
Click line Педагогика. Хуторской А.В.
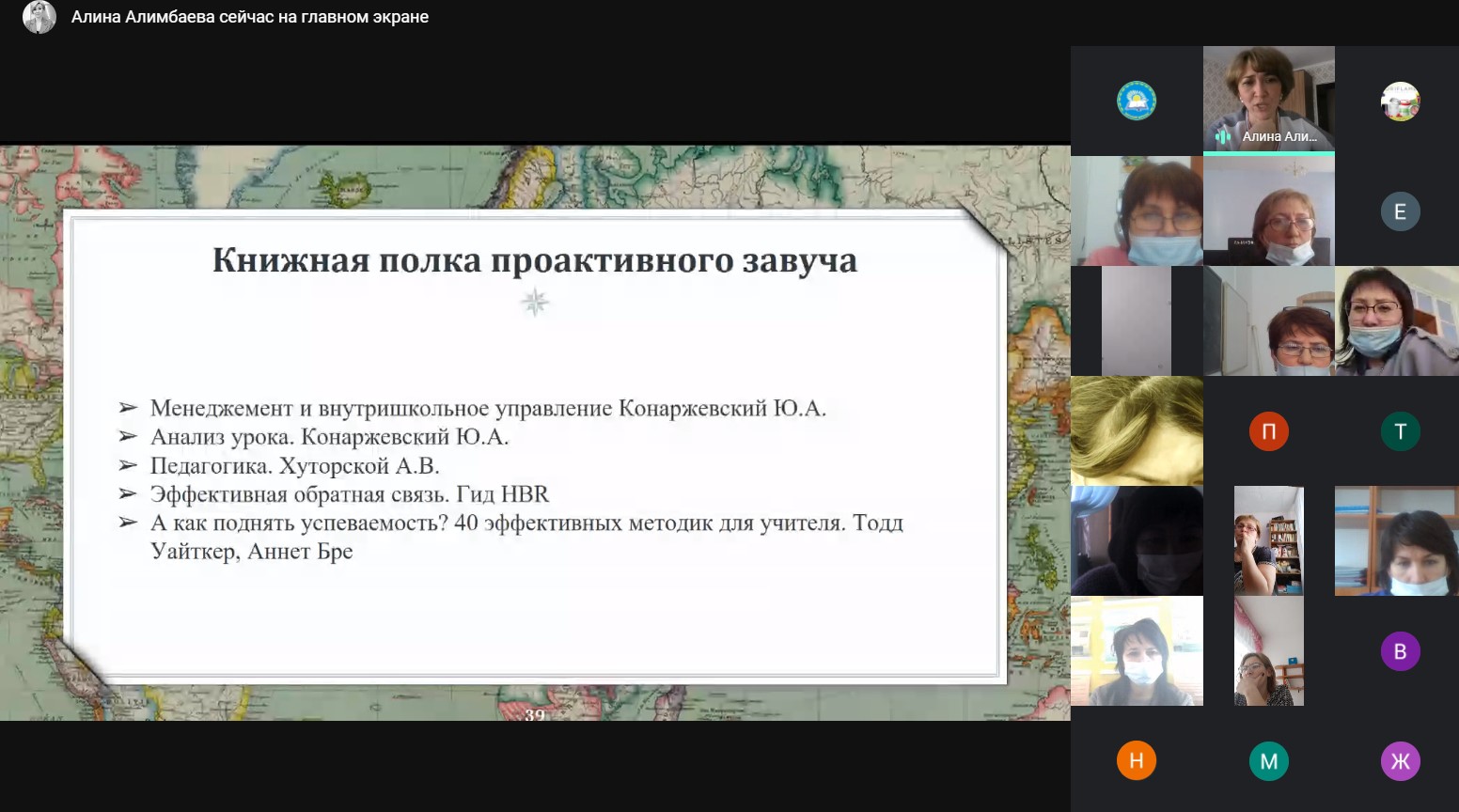[294, 466]
